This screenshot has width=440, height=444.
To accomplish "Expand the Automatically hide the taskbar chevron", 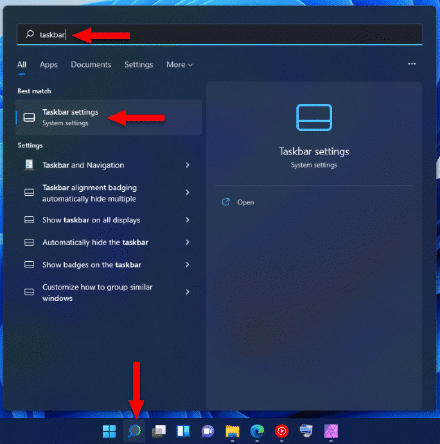I will pos(187,242).
